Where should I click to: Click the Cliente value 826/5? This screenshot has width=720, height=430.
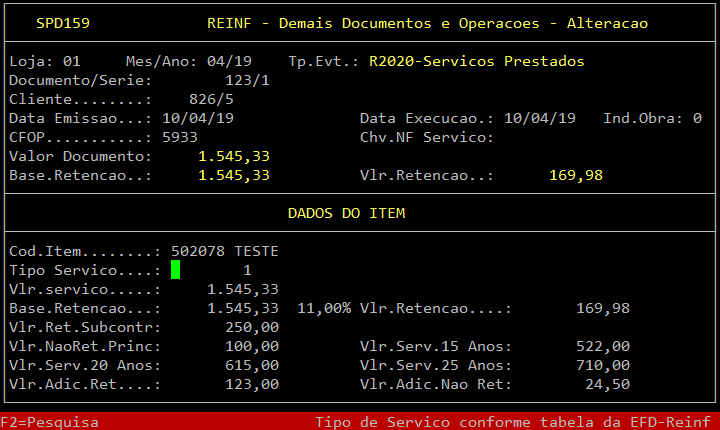pyautogui.click(x=211, y=99)
